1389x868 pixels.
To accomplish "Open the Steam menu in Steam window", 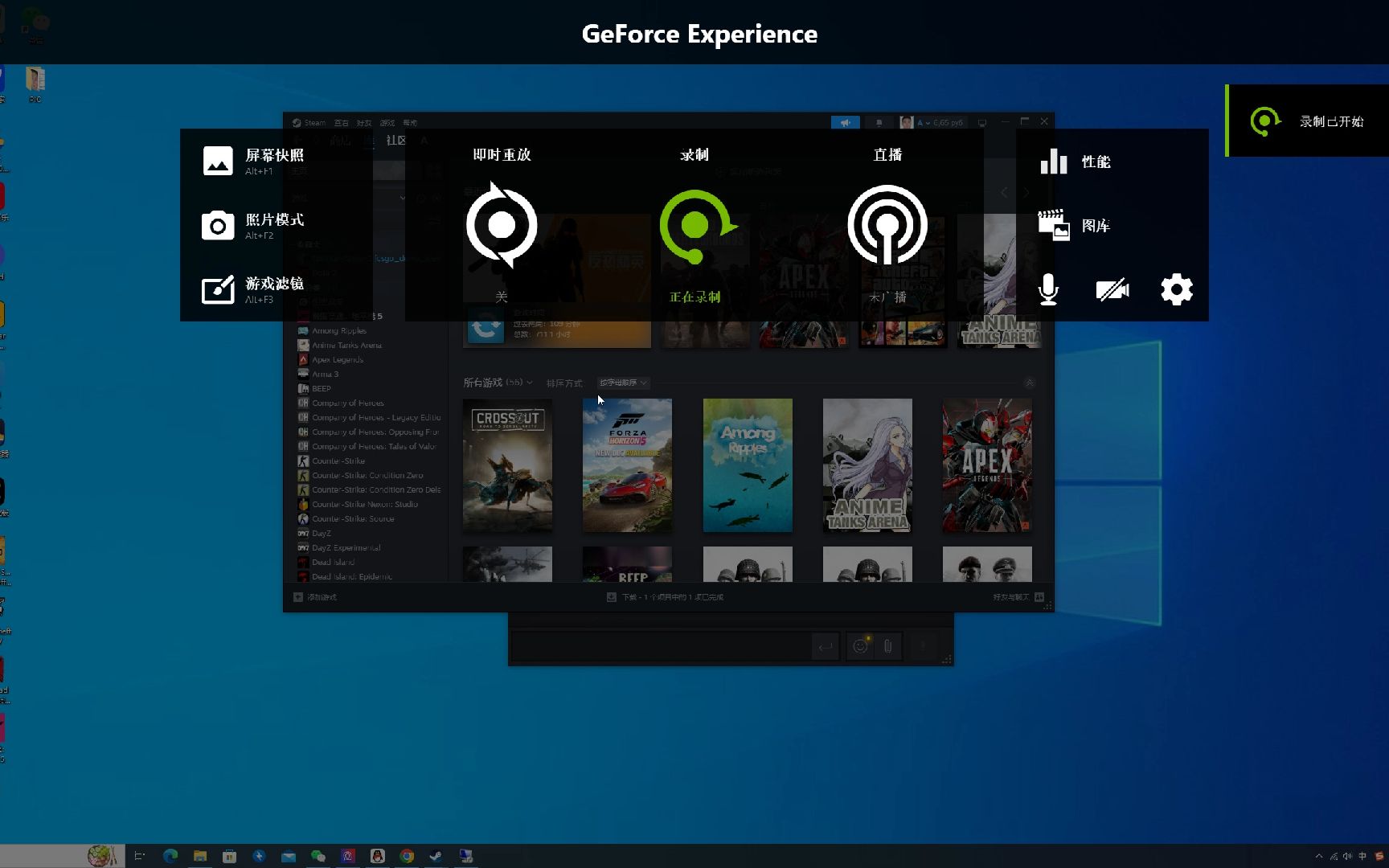I will point(314,123).
